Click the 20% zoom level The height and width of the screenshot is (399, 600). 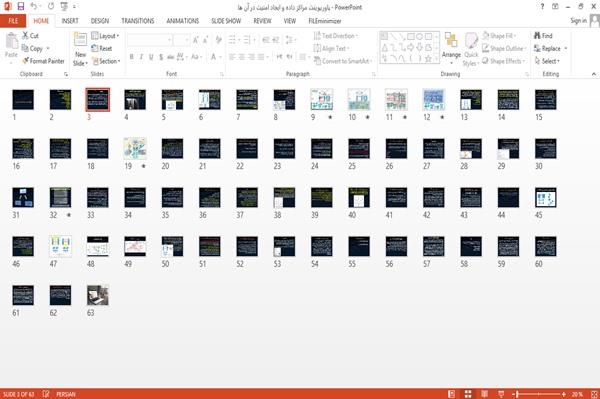[577, 394]
